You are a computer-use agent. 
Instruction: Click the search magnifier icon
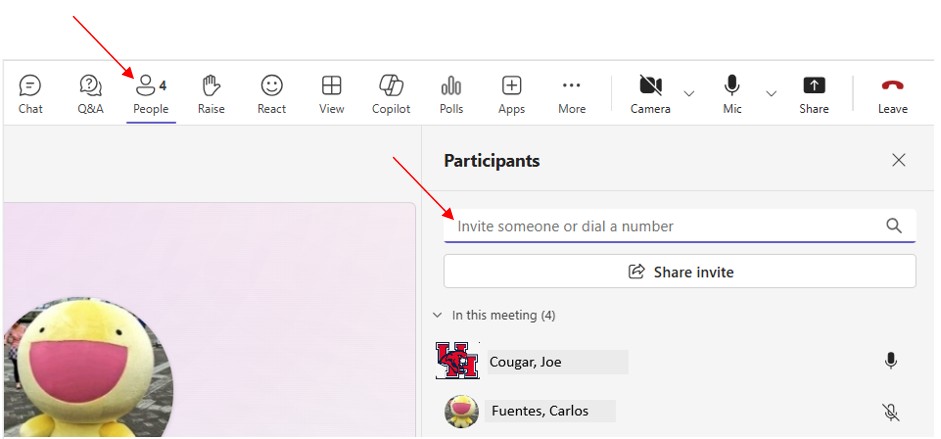[894, 226]
